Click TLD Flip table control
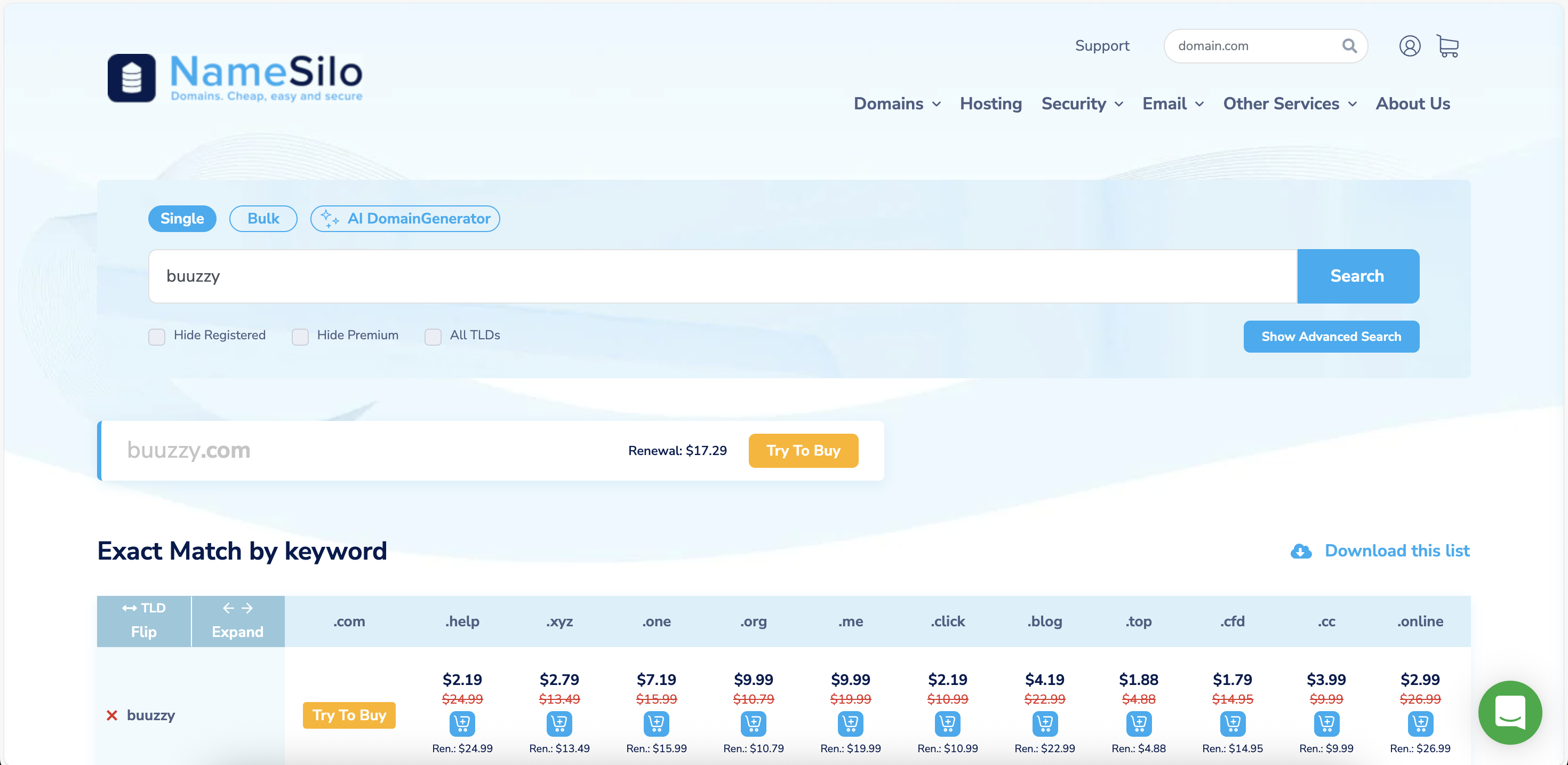 pyautogui.click(x=143, y=620)
